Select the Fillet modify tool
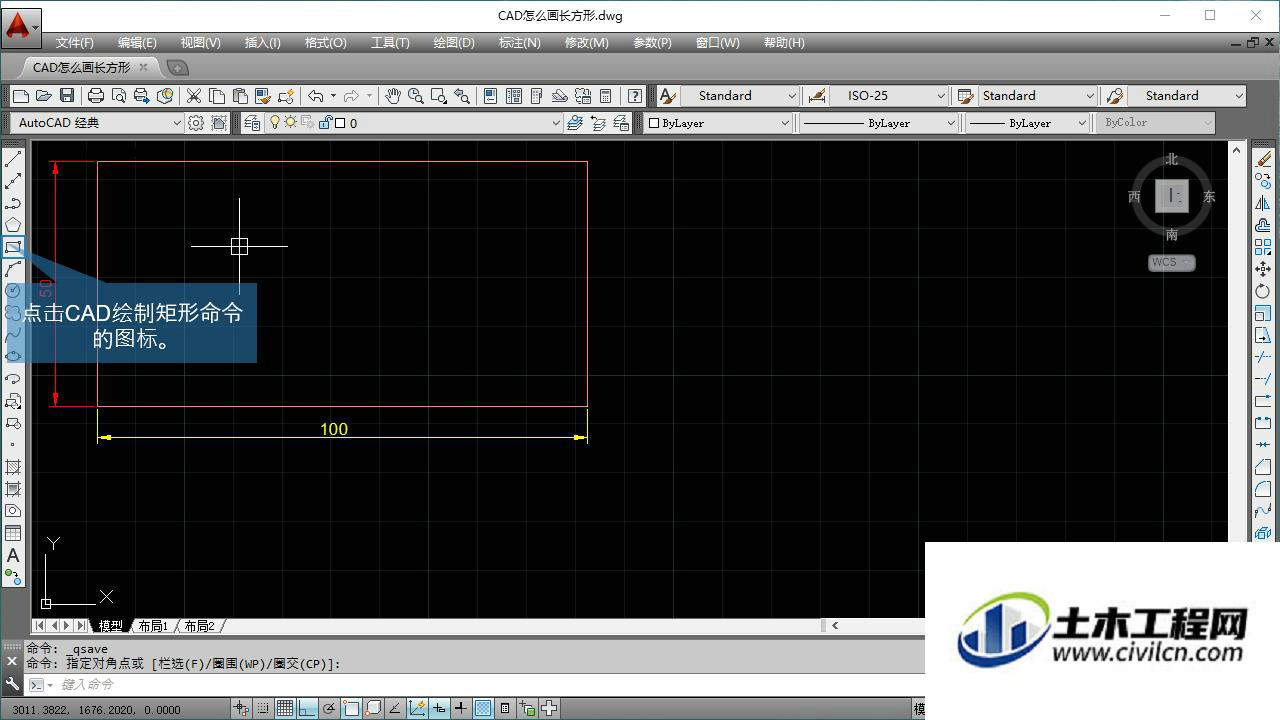 (1263, 489)
